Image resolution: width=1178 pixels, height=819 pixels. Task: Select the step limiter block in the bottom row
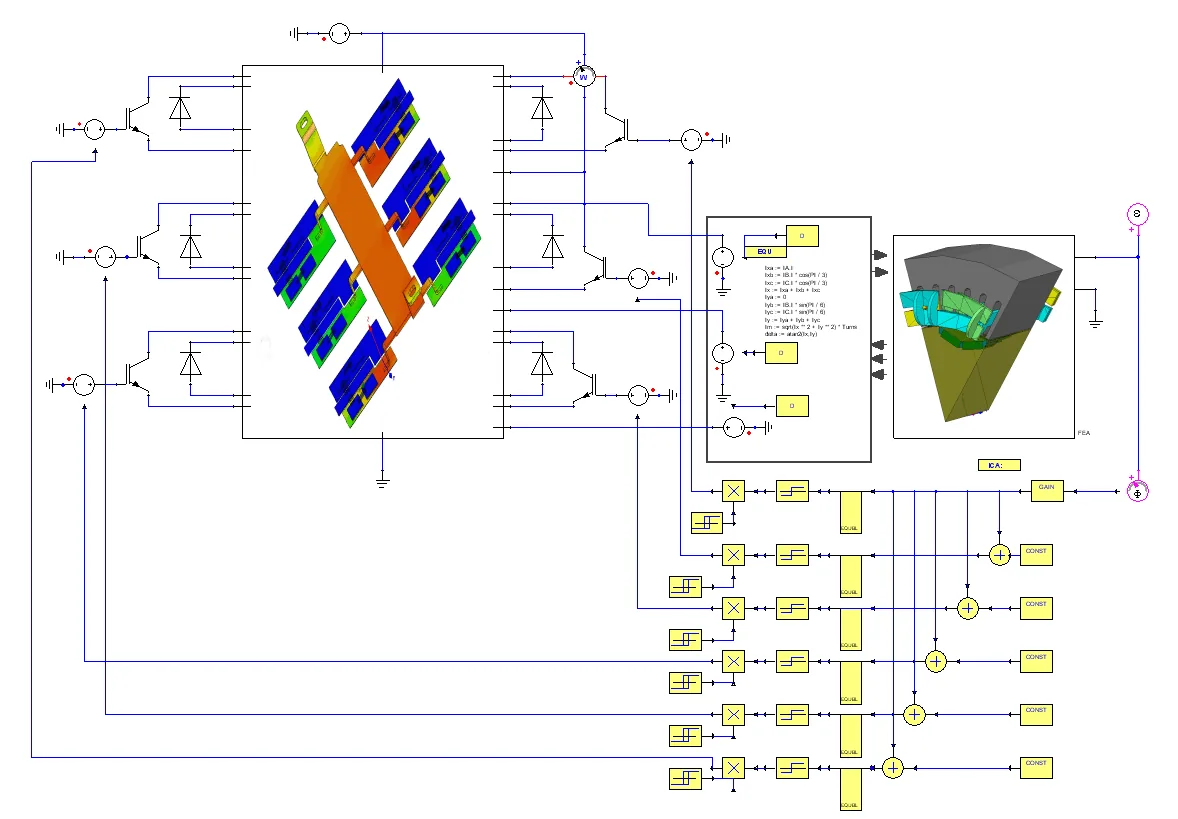792,768
